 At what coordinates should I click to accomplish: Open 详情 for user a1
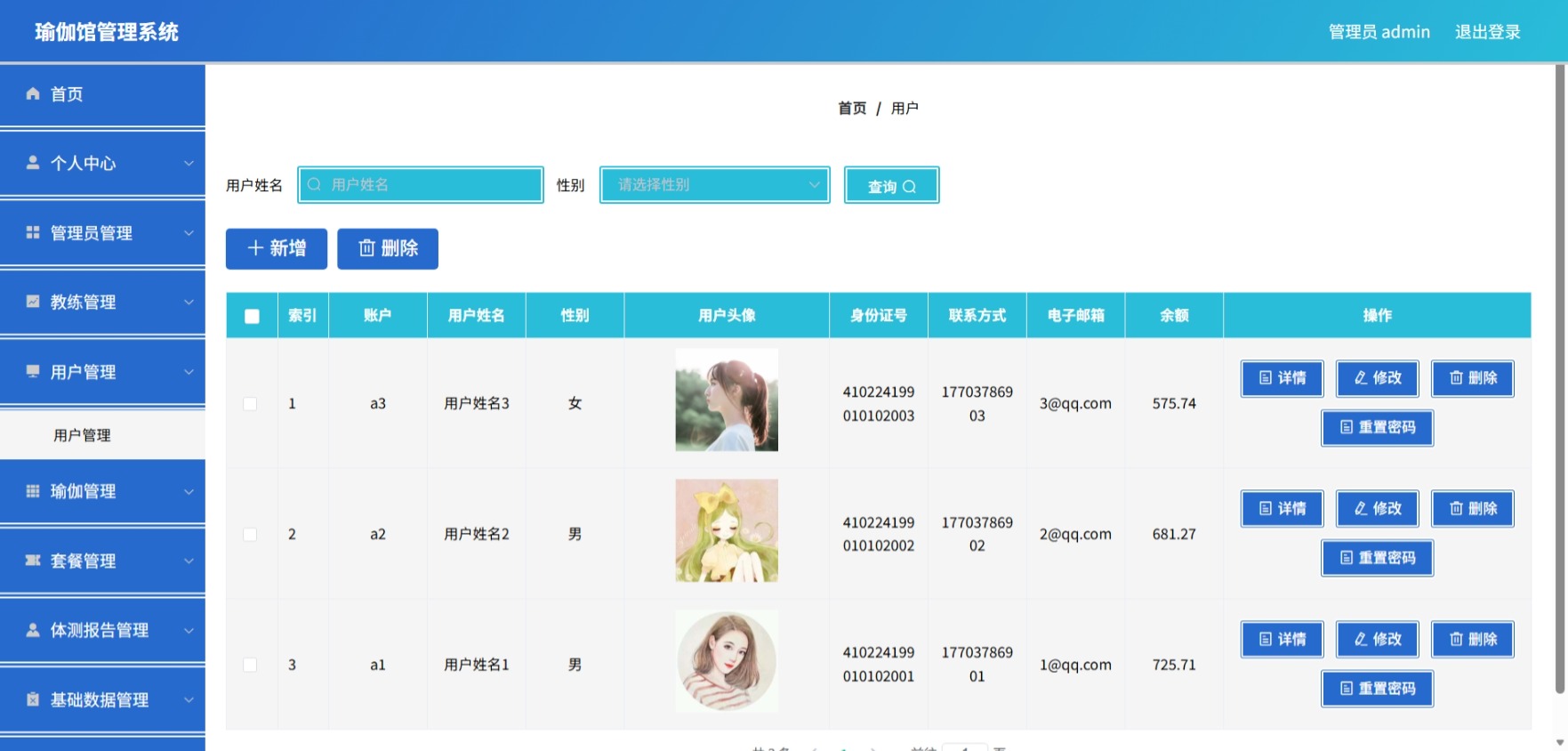coord(1283,639)
